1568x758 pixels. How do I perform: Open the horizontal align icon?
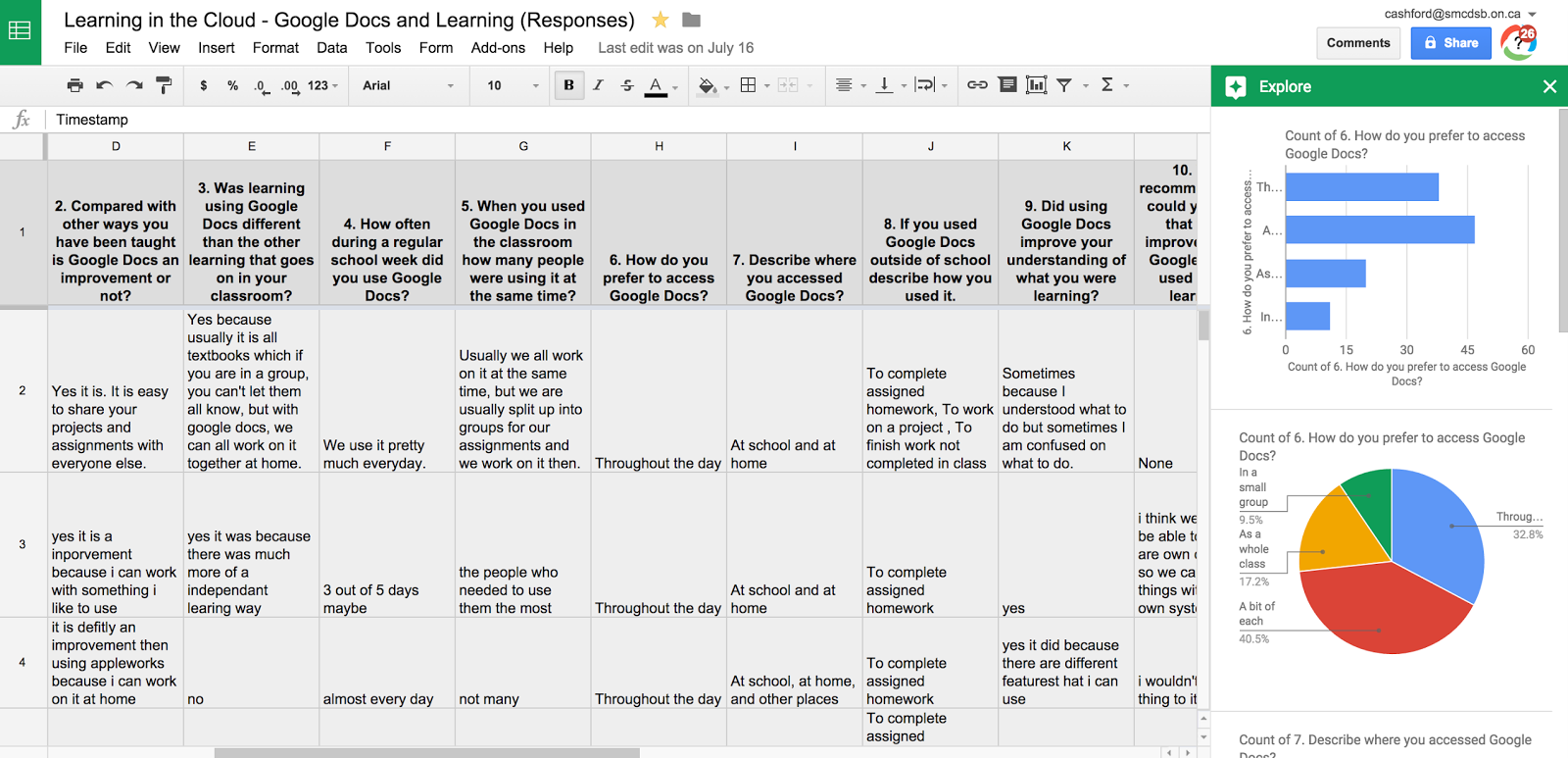click(x=844, y=85)
